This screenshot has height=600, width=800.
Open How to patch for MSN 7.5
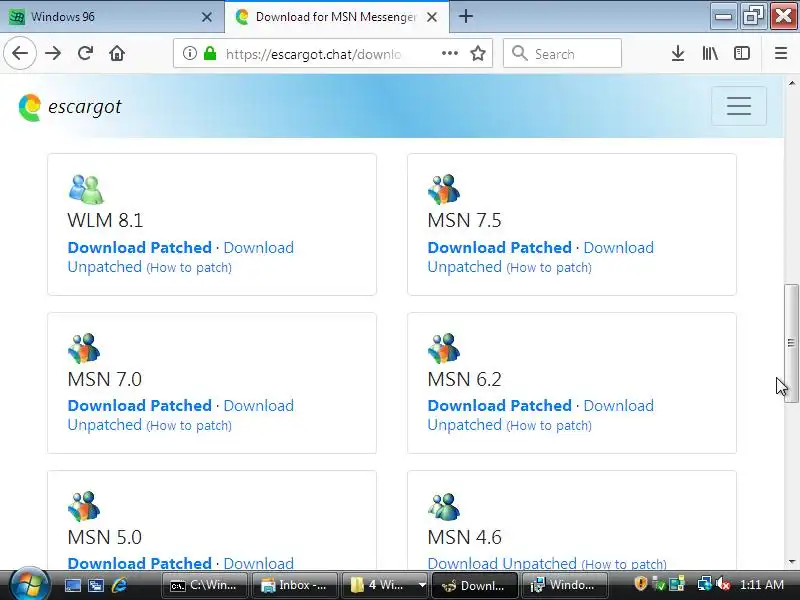click(549, 267)
